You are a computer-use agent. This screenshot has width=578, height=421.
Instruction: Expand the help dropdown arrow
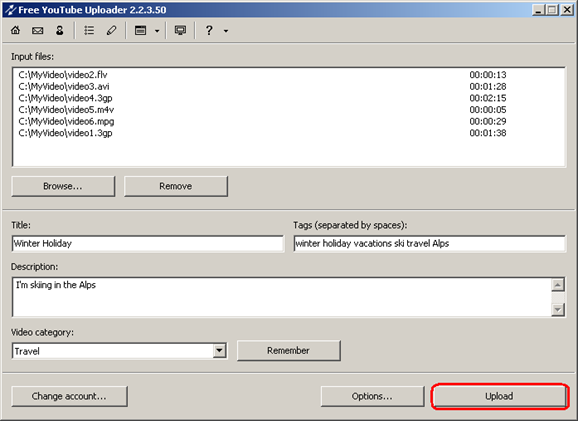click(x=226, y=31)
